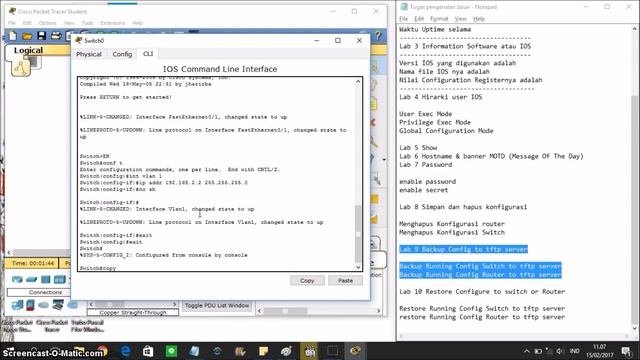This screenshot has height=360, width=640.
Task: Select the CLI tab in Switch0
Action: coord(148,54)
